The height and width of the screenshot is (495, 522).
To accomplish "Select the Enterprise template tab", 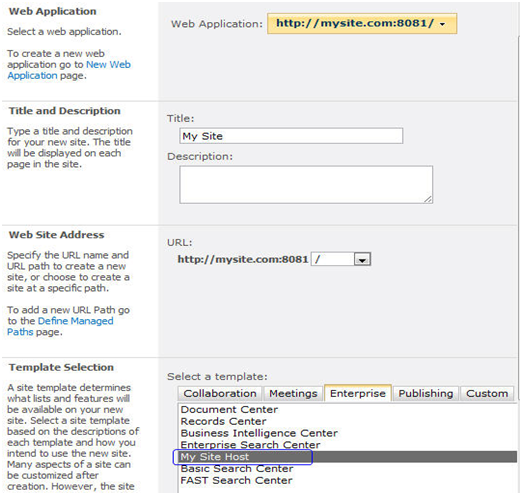I will pyautogui.click(x=358, y=393).
